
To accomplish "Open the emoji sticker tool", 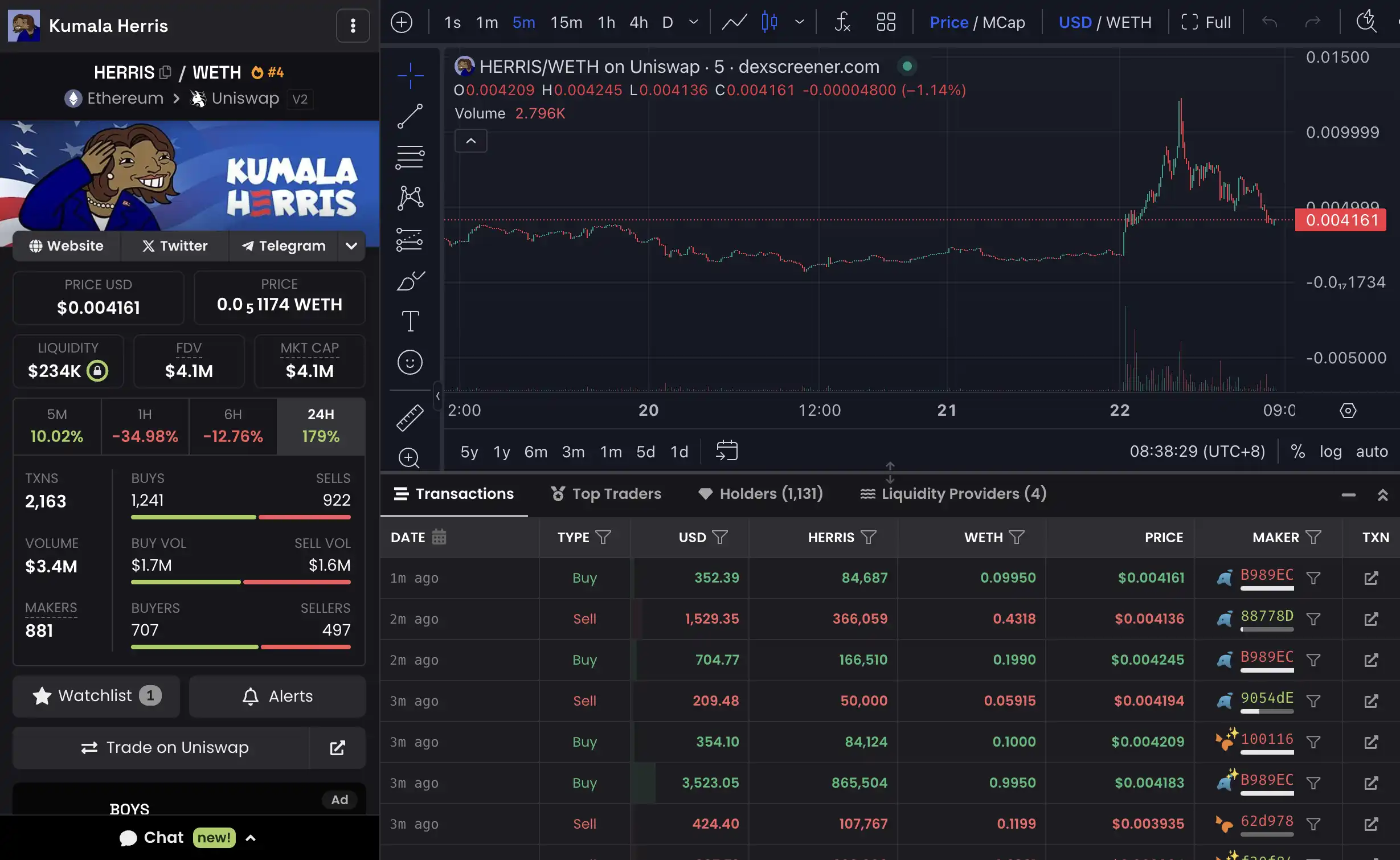I will coord(410,362).
